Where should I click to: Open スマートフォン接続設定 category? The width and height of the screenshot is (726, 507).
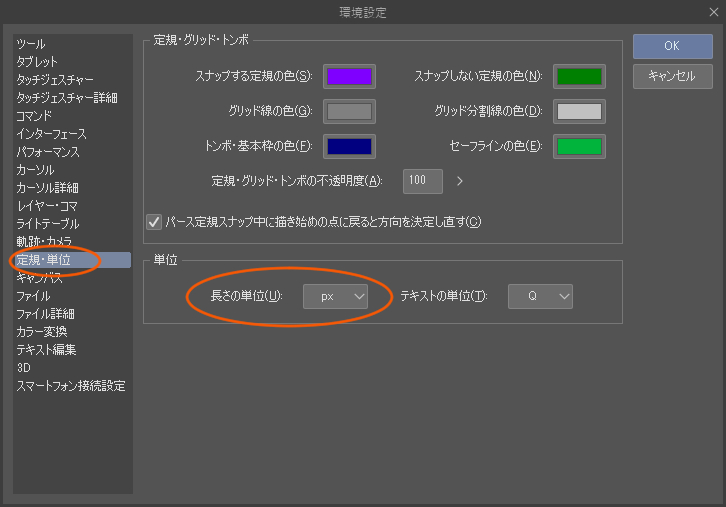click(x=71, y=386)
